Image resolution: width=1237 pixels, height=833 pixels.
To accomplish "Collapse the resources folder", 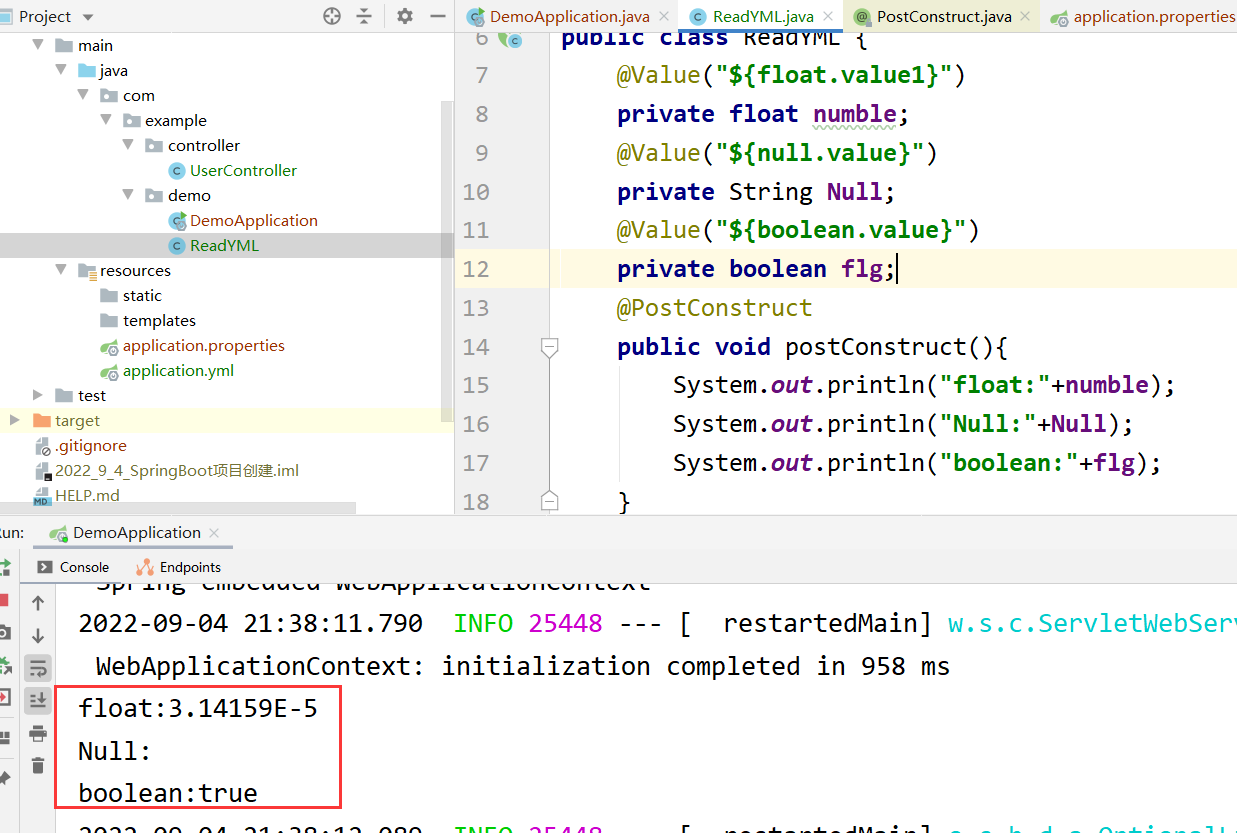I will pos(61,270).
